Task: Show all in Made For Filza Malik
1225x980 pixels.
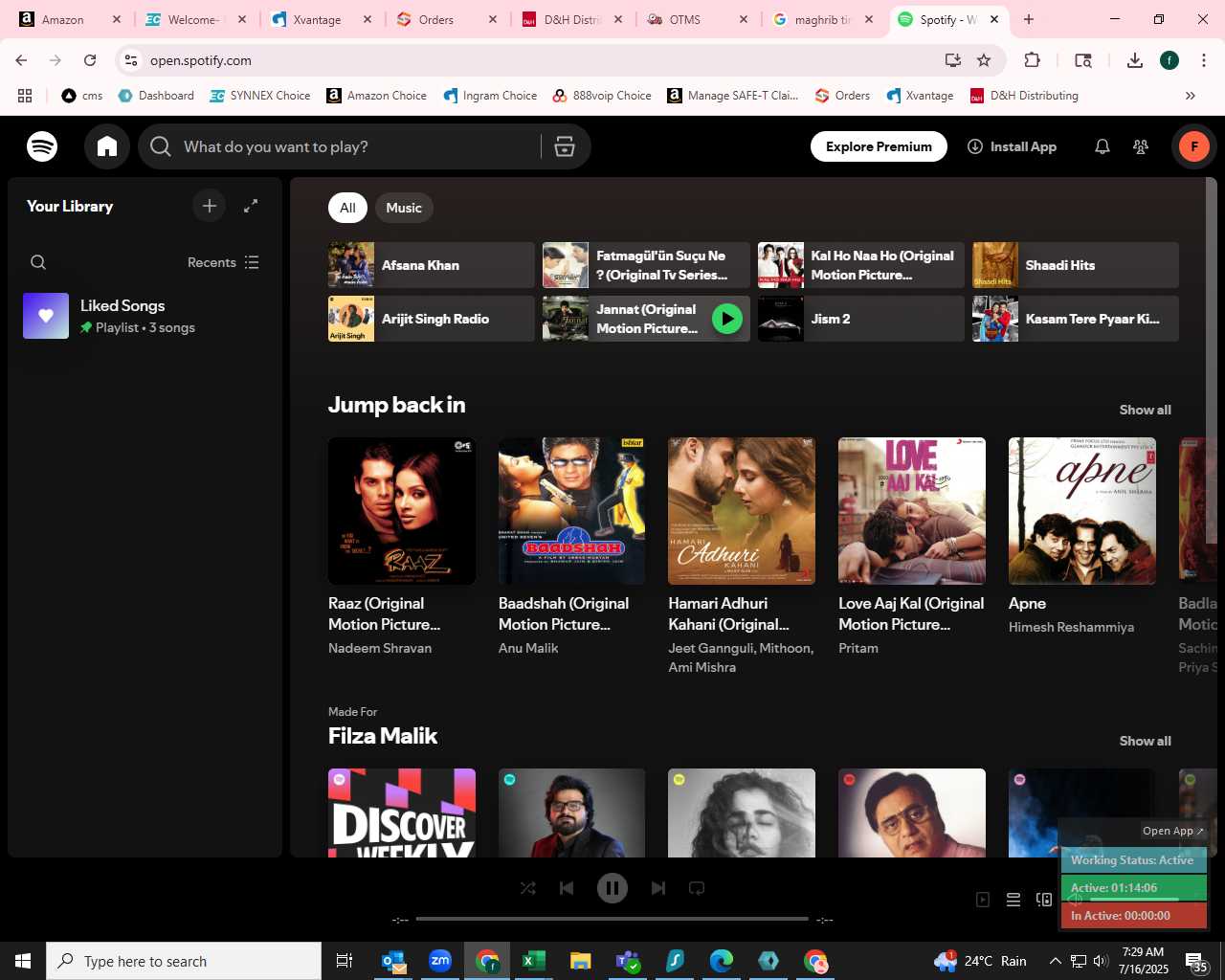Action: click(1146, 741)
